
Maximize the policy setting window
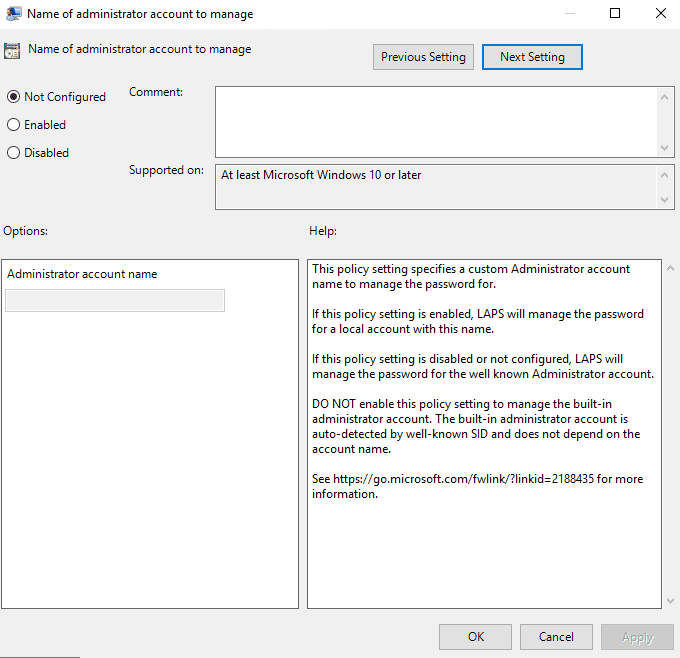point(615,14)
